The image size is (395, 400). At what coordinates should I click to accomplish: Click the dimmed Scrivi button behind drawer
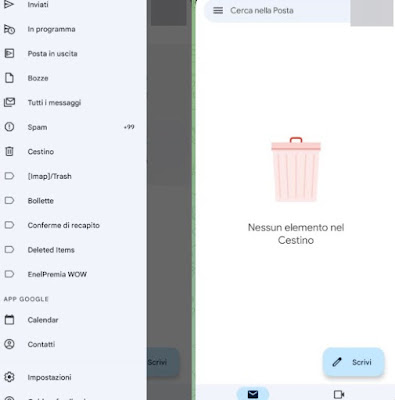(x=163, y=362)
